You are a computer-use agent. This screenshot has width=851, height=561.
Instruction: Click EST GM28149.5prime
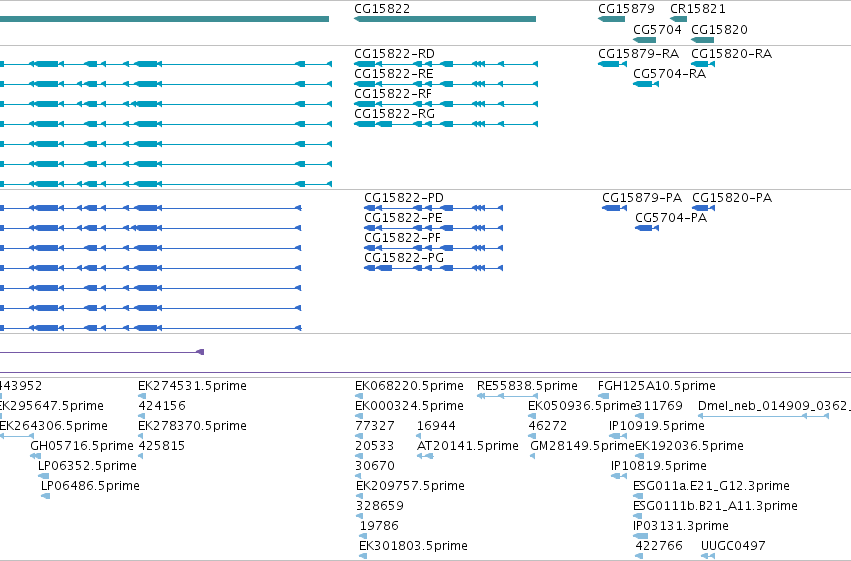[x=582, y=446]
